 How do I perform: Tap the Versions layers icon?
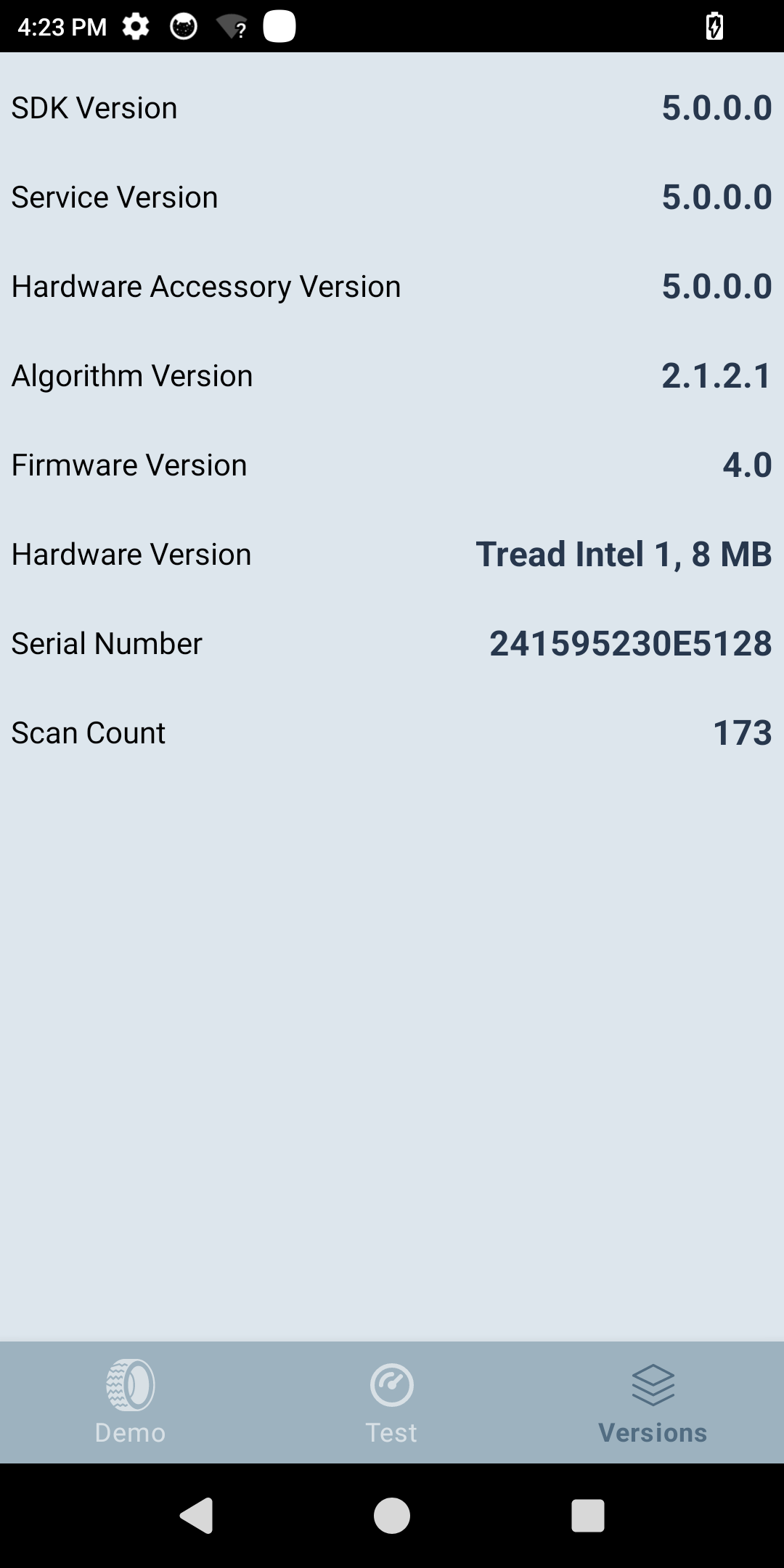(653, 1384)
